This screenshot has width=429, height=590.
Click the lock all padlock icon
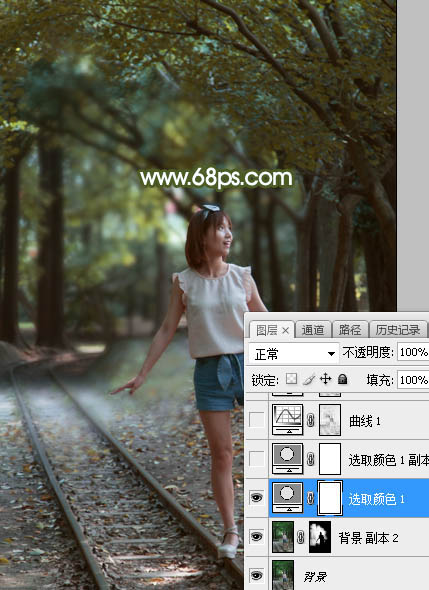(342, 379)
